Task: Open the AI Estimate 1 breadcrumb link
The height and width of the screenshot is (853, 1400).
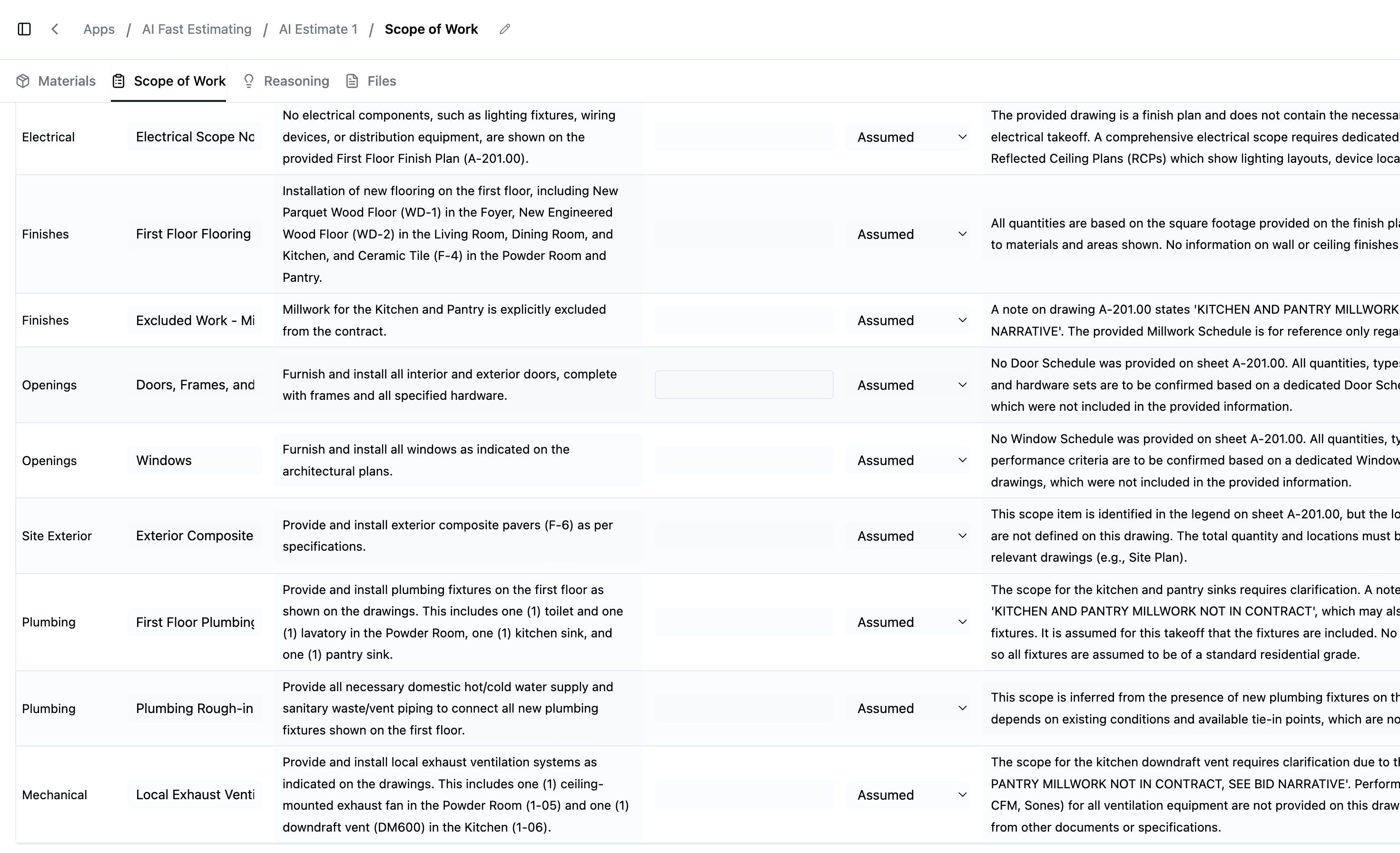Action: pos(318,29)
